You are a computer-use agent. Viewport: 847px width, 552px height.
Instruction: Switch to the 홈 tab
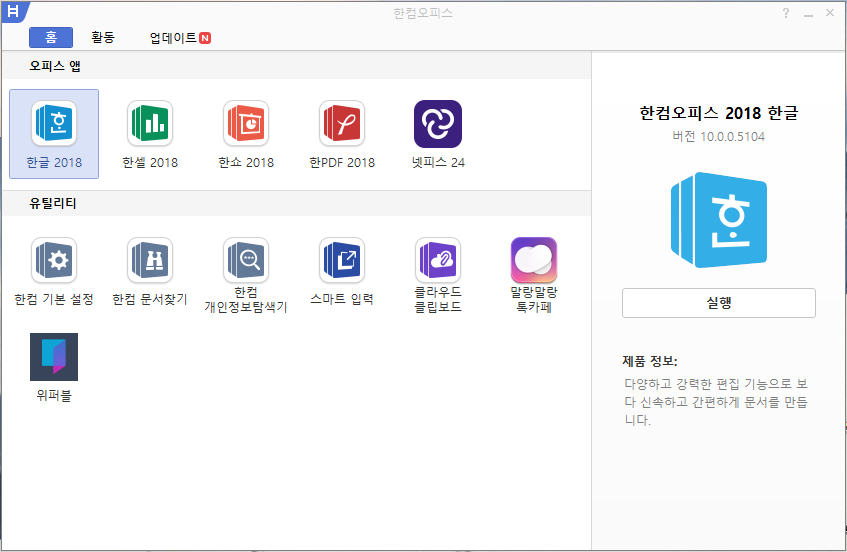pyautogui.click(x=51, y=37)
